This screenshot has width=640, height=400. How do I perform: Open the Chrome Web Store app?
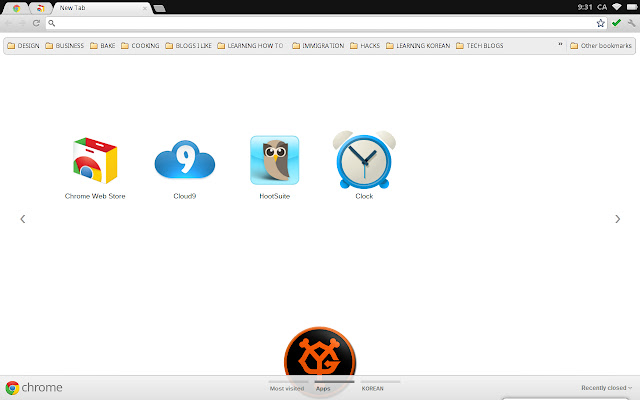click(x=95, y=168)
